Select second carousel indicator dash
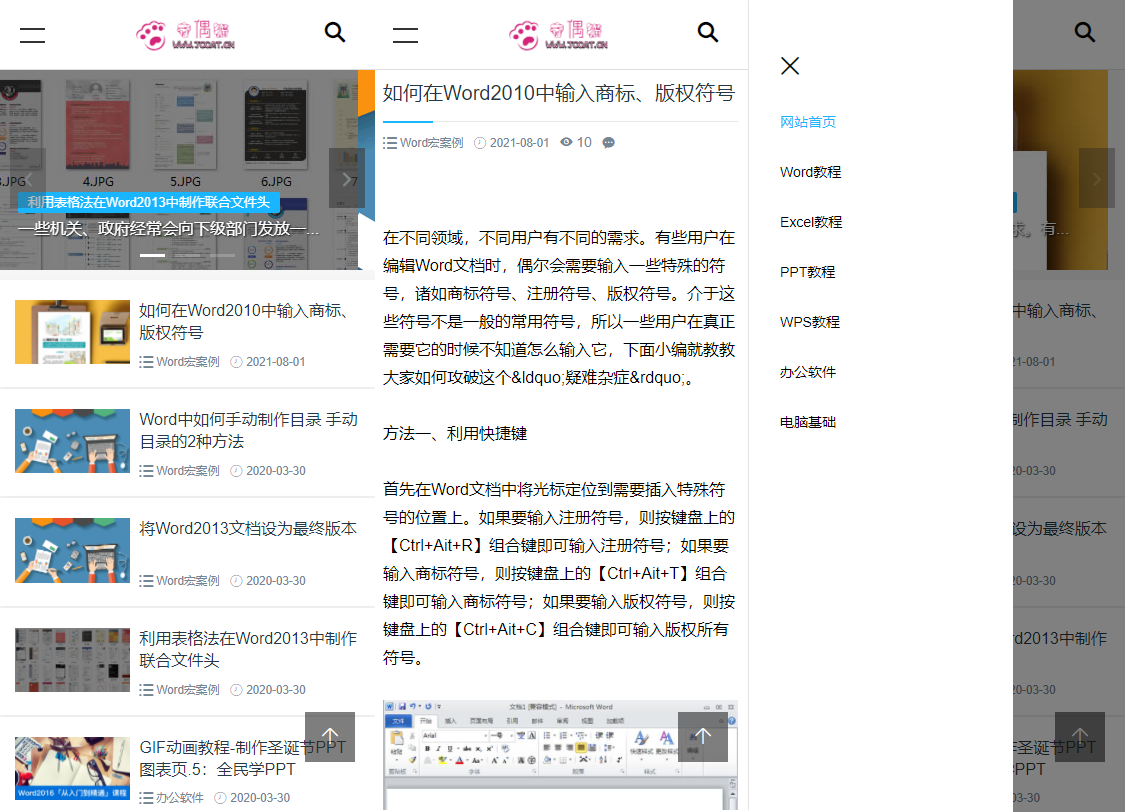The width and height of the screenshot is (1125, 812). (187, 255)
